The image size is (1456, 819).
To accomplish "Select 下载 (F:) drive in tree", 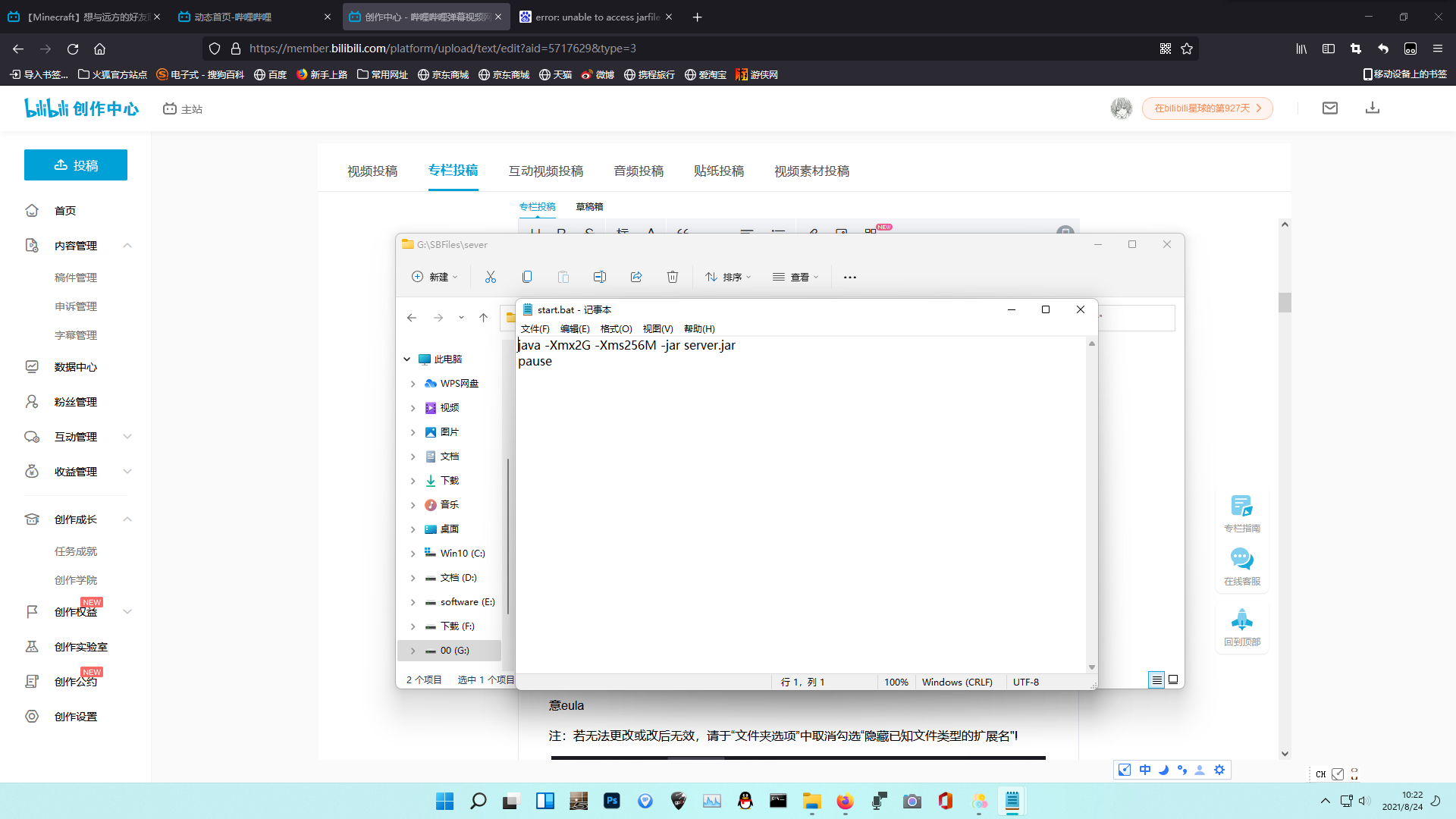I will (x=449, y=626).
